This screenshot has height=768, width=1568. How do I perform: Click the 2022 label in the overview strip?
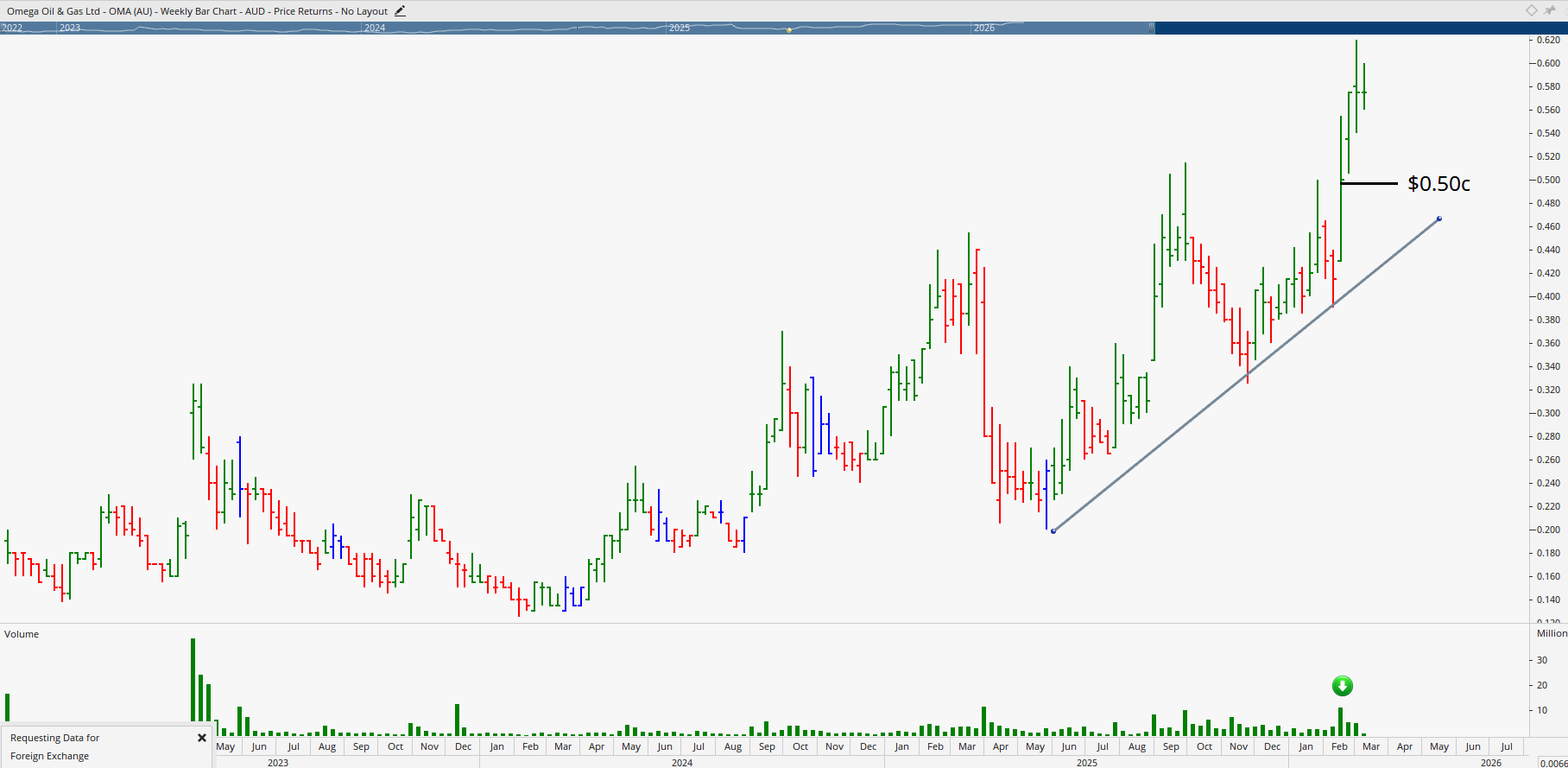(x=12, y=29)
